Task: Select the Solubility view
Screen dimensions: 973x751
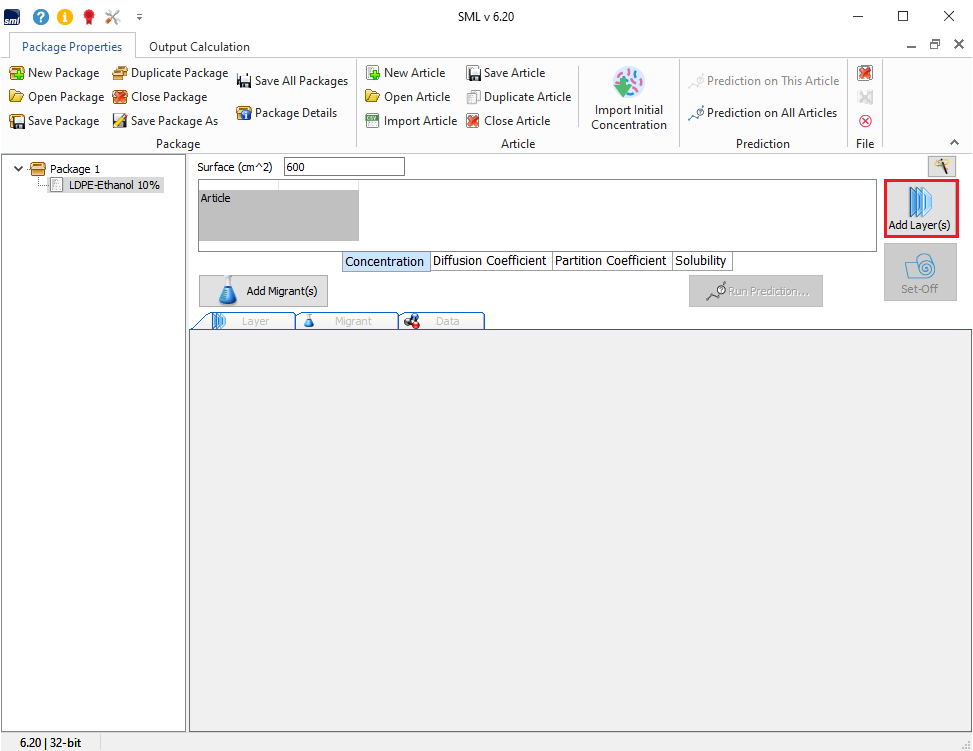Action: tap(700, 261)
